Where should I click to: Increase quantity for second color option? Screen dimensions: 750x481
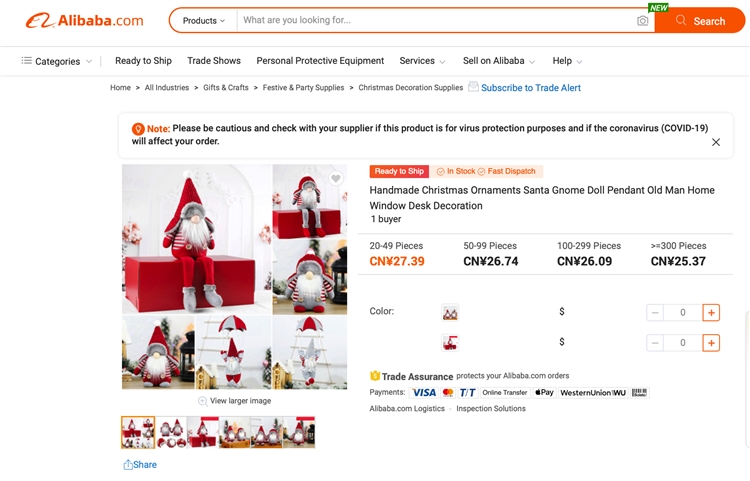[711, 343]
